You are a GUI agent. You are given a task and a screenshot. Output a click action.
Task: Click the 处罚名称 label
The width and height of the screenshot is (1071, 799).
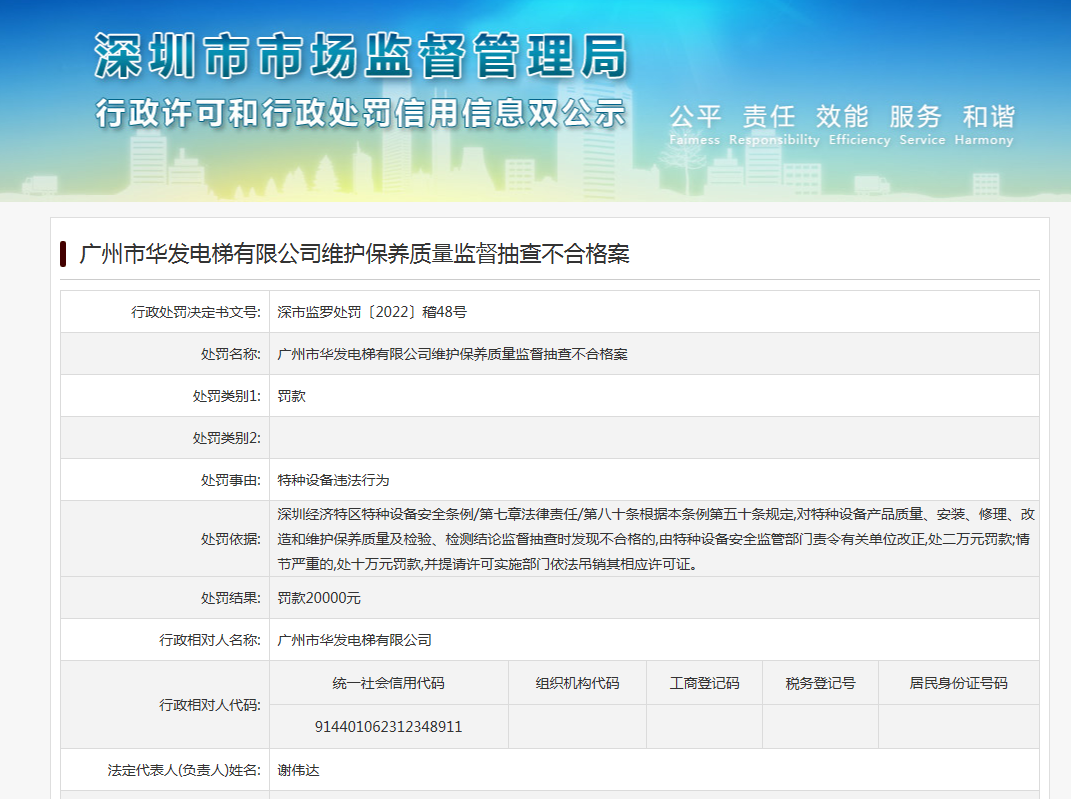(x=231, y=354)
